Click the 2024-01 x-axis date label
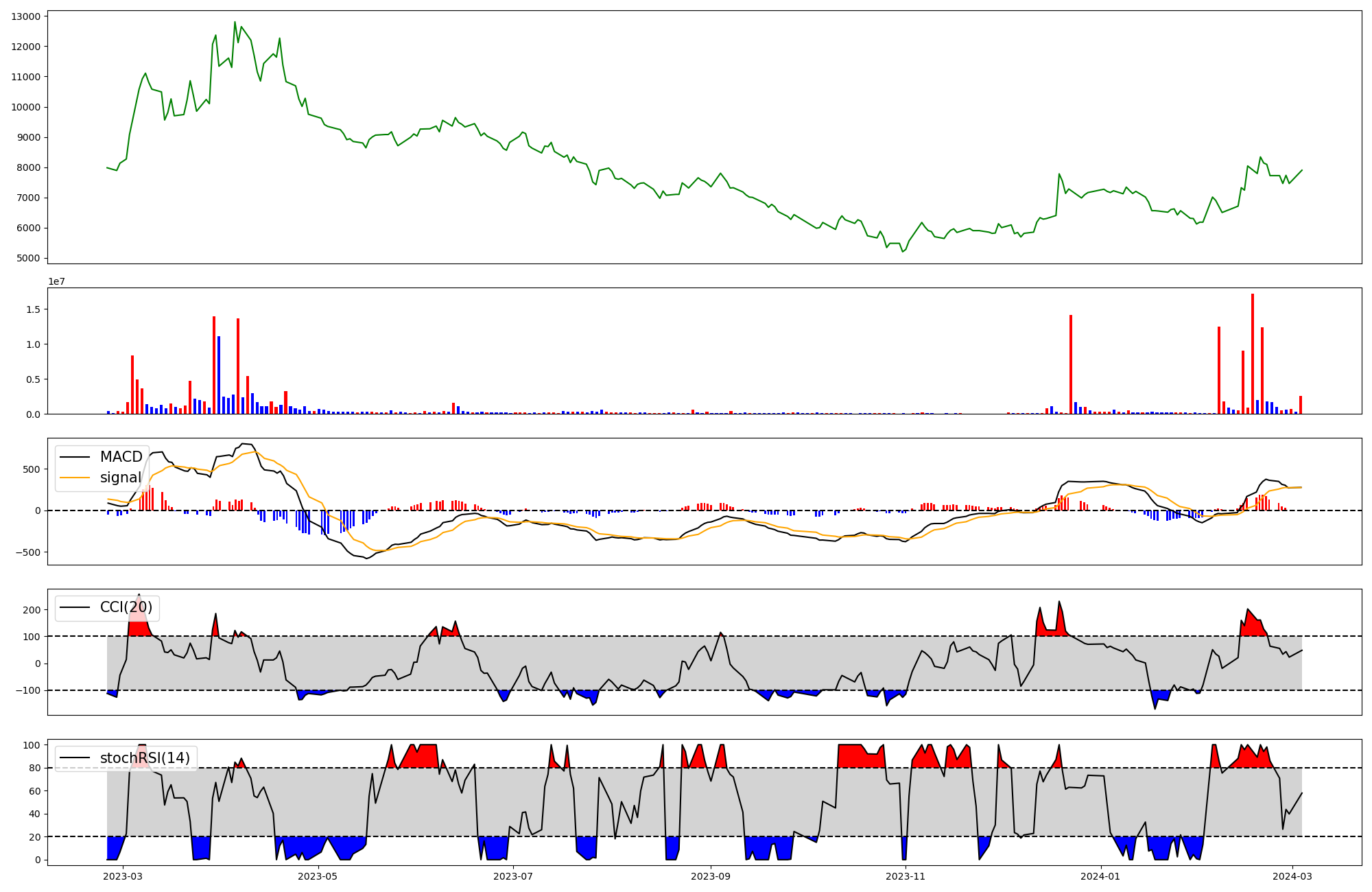1372x892 pixels. (x=1100, y=876)
